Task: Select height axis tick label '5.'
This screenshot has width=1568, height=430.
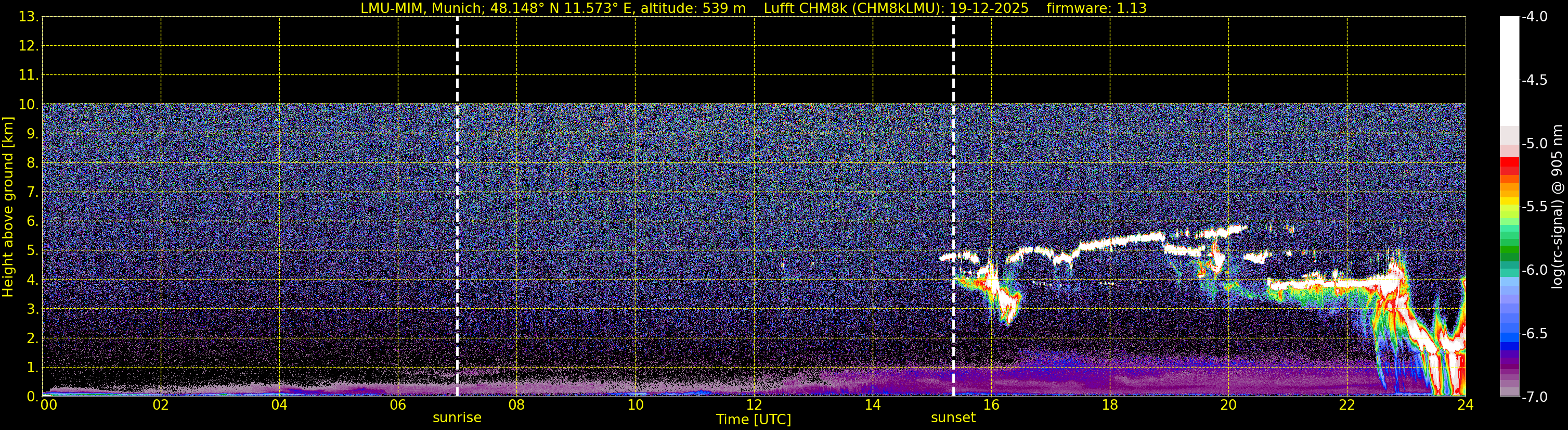Action: pos(32,250)
